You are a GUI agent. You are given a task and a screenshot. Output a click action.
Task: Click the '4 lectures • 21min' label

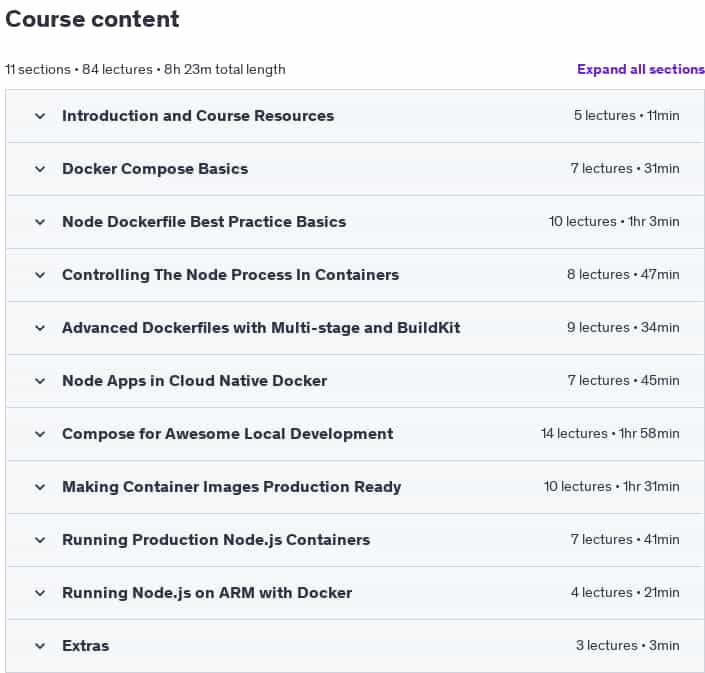click(x=625, y=593)
